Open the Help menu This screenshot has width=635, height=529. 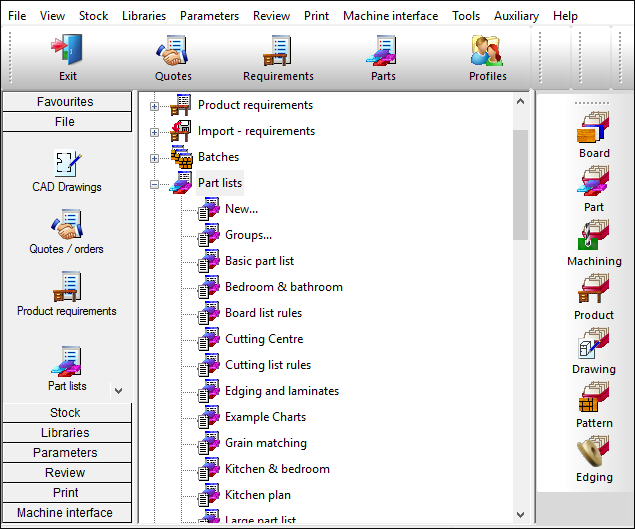[565, 16]
